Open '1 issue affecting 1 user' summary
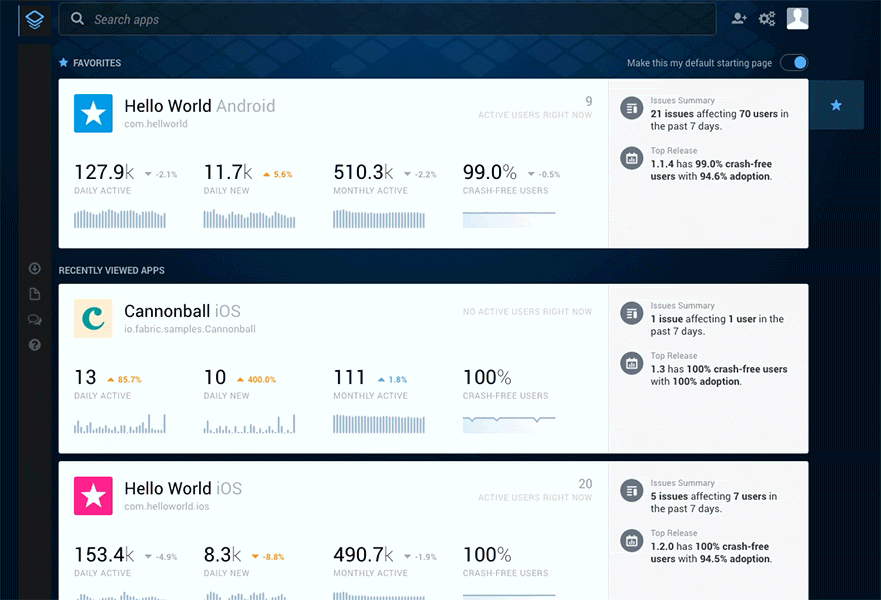 tap(717, 325)
